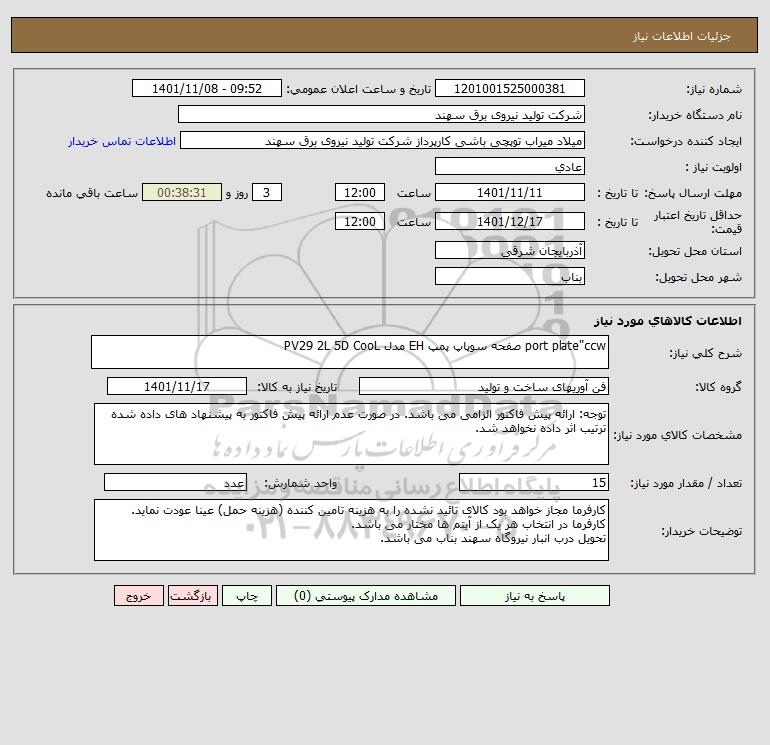This screenshot has height=745, width=770.
Task: Click label 'شرح کلی نیاز:'
Action: click(x=706, y=353)
